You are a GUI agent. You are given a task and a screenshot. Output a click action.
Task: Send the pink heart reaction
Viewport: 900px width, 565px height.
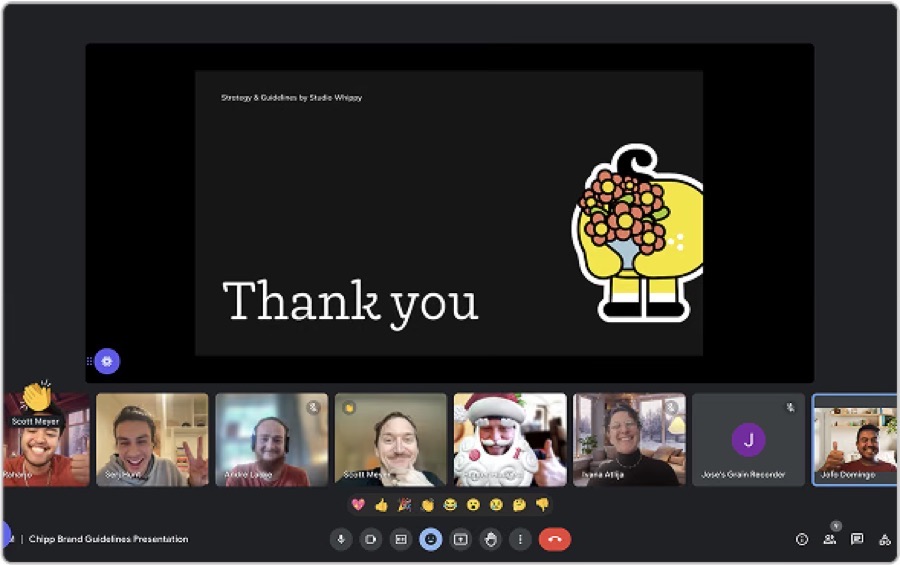(x=358, y=505)
